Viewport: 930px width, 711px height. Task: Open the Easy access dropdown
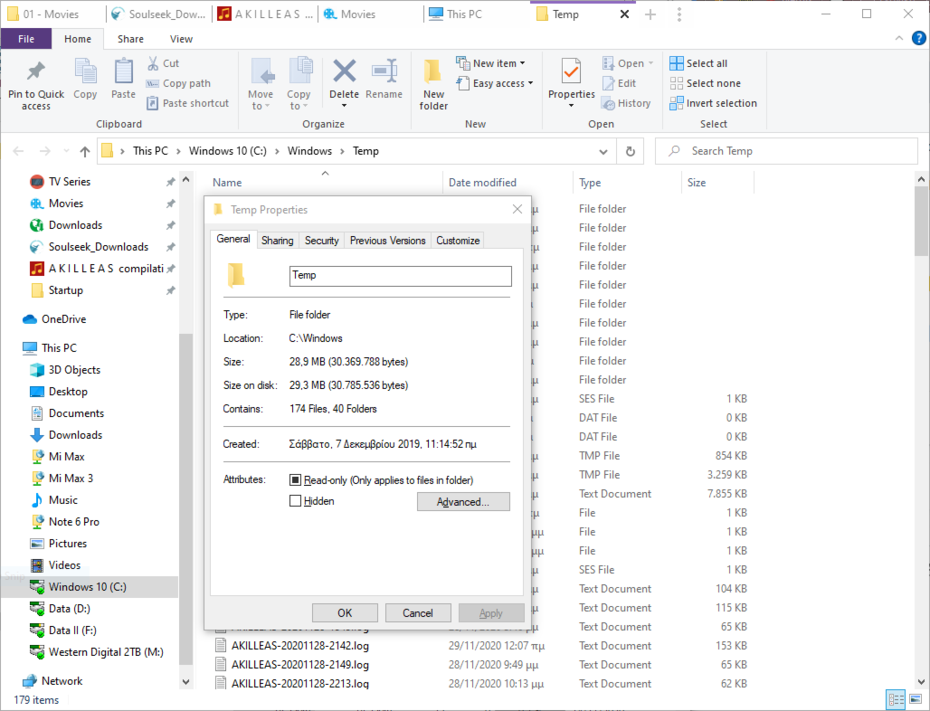point(495,84)
